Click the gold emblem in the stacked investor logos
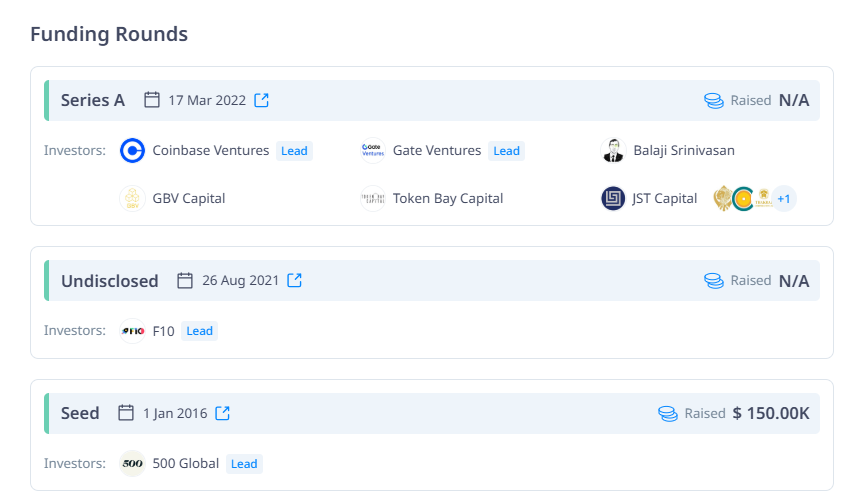 pyautogui.click(x=722, y=198)
